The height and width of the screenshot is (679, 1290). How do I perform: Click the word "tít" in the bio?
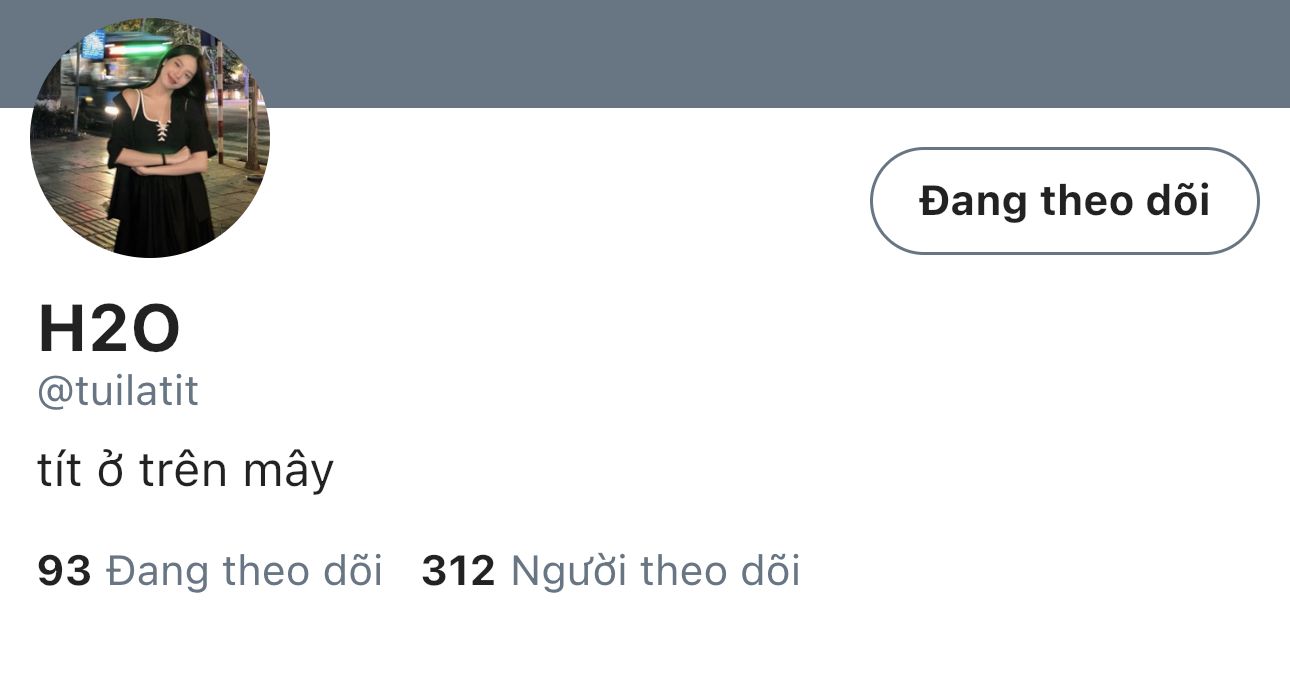(x=58, y=470)
